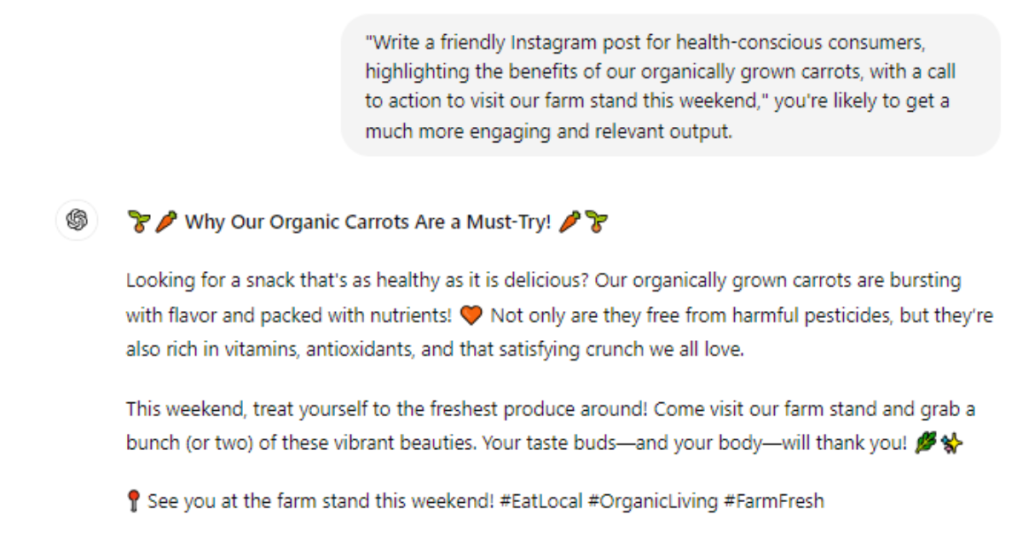The height and width of the screenshot is (537, 1023).
Task: Click the carrot emoji before the heading text
Action: (166, 222)
